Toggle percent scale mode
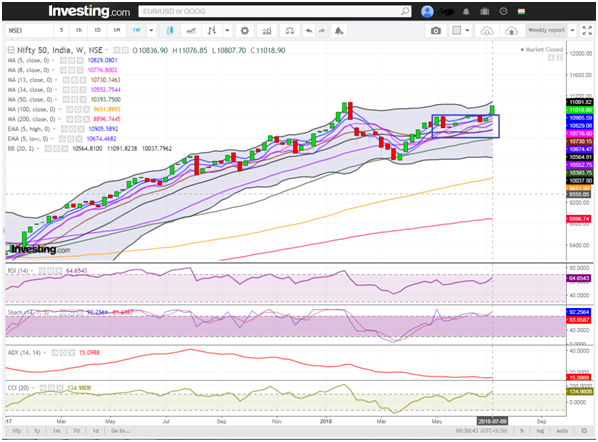Viewport: 598px width, 442px height. (x=522, y=431)
